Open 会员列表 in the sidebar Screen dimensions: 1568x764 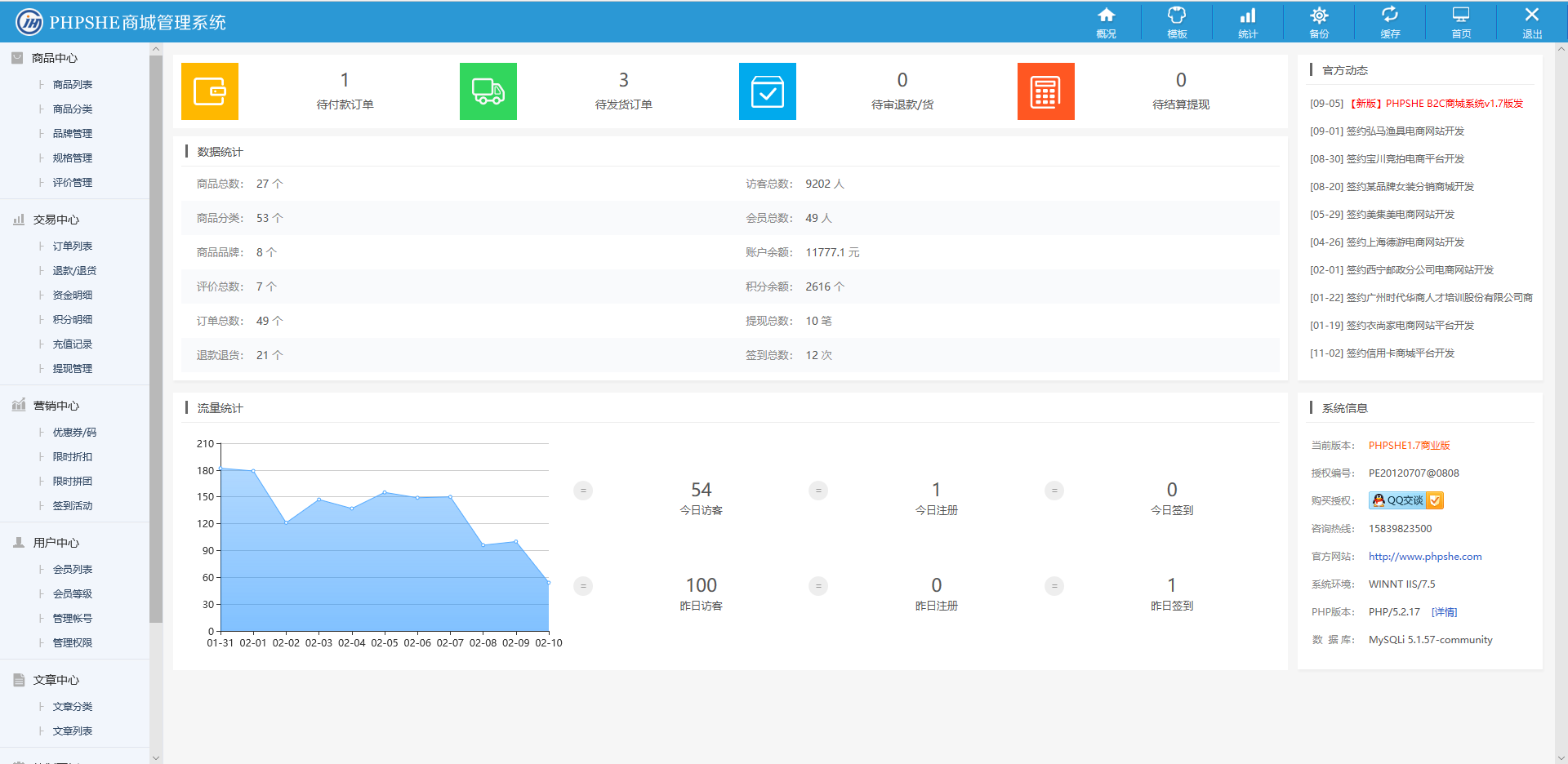[x=73, y=570]
